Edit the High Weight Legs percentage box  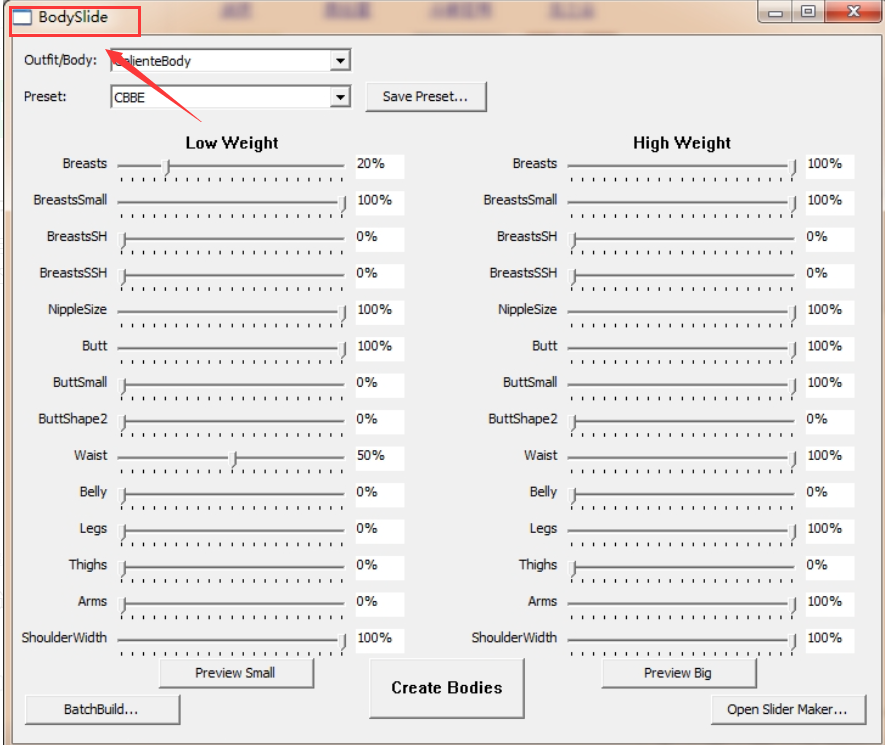coord(830,531)
